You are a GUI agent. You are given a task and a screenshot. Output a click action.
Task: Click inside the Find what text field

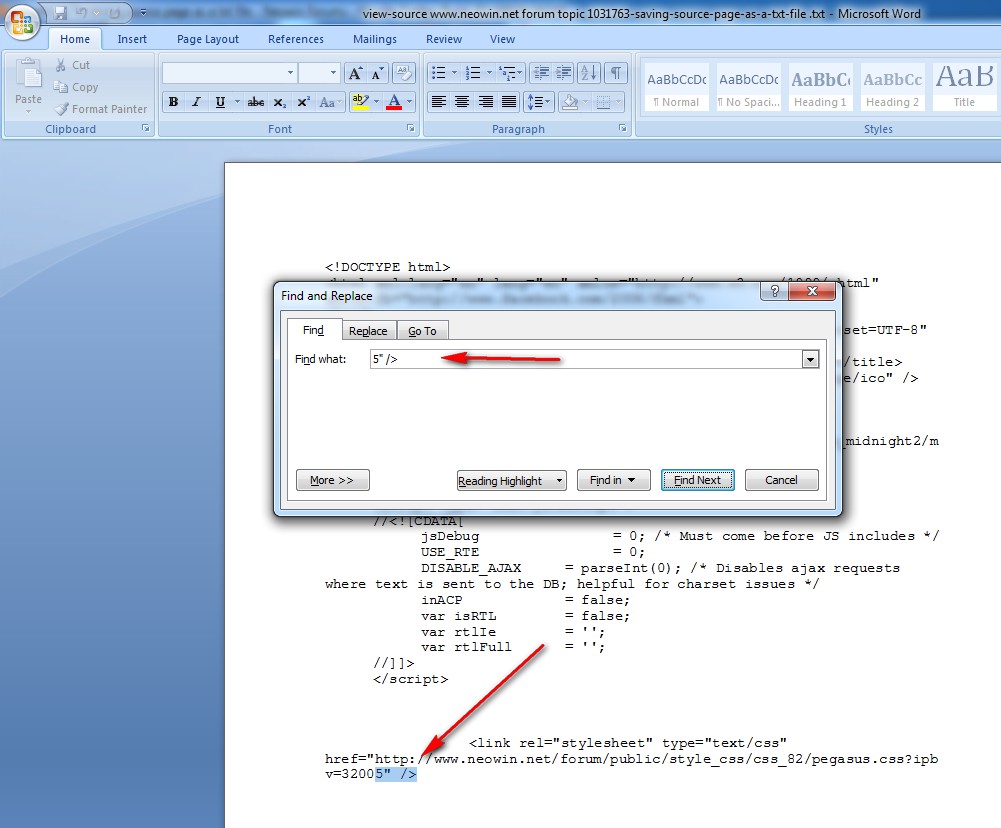(585, 360)
